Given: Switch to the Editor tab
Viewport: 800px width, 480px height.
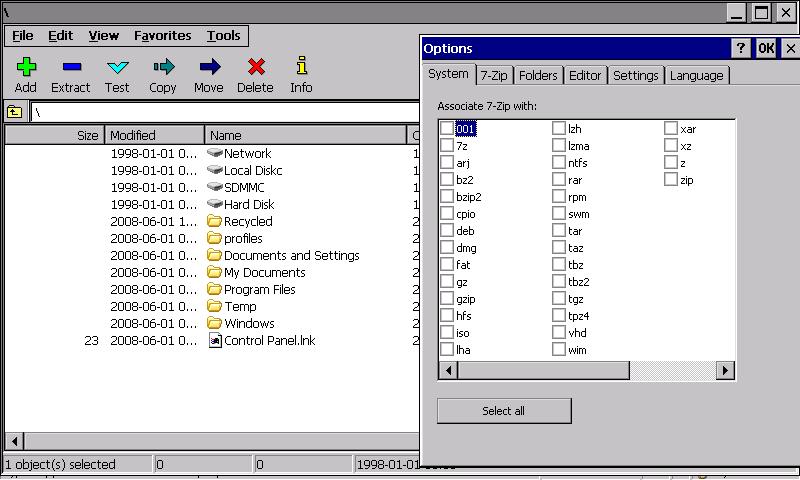Looking at the screenshot, I should (585, 75).
